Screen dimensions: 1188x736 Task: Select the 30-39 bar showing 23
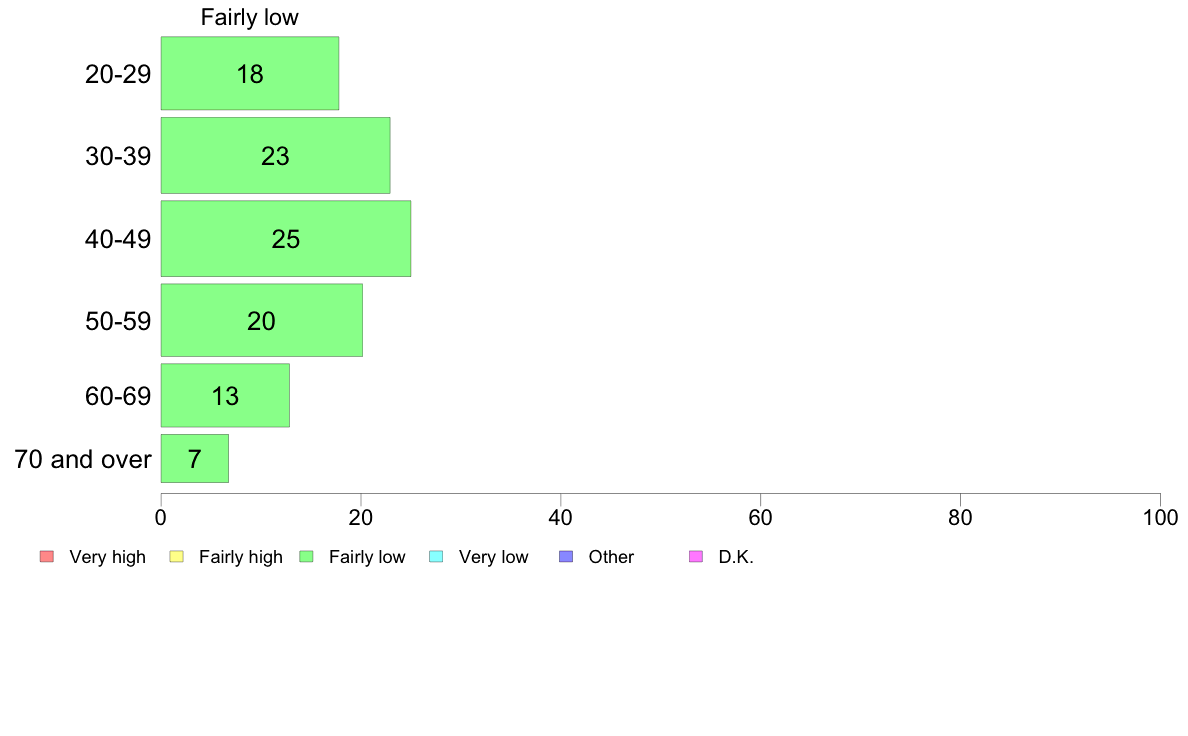click(x=276, y=155)
